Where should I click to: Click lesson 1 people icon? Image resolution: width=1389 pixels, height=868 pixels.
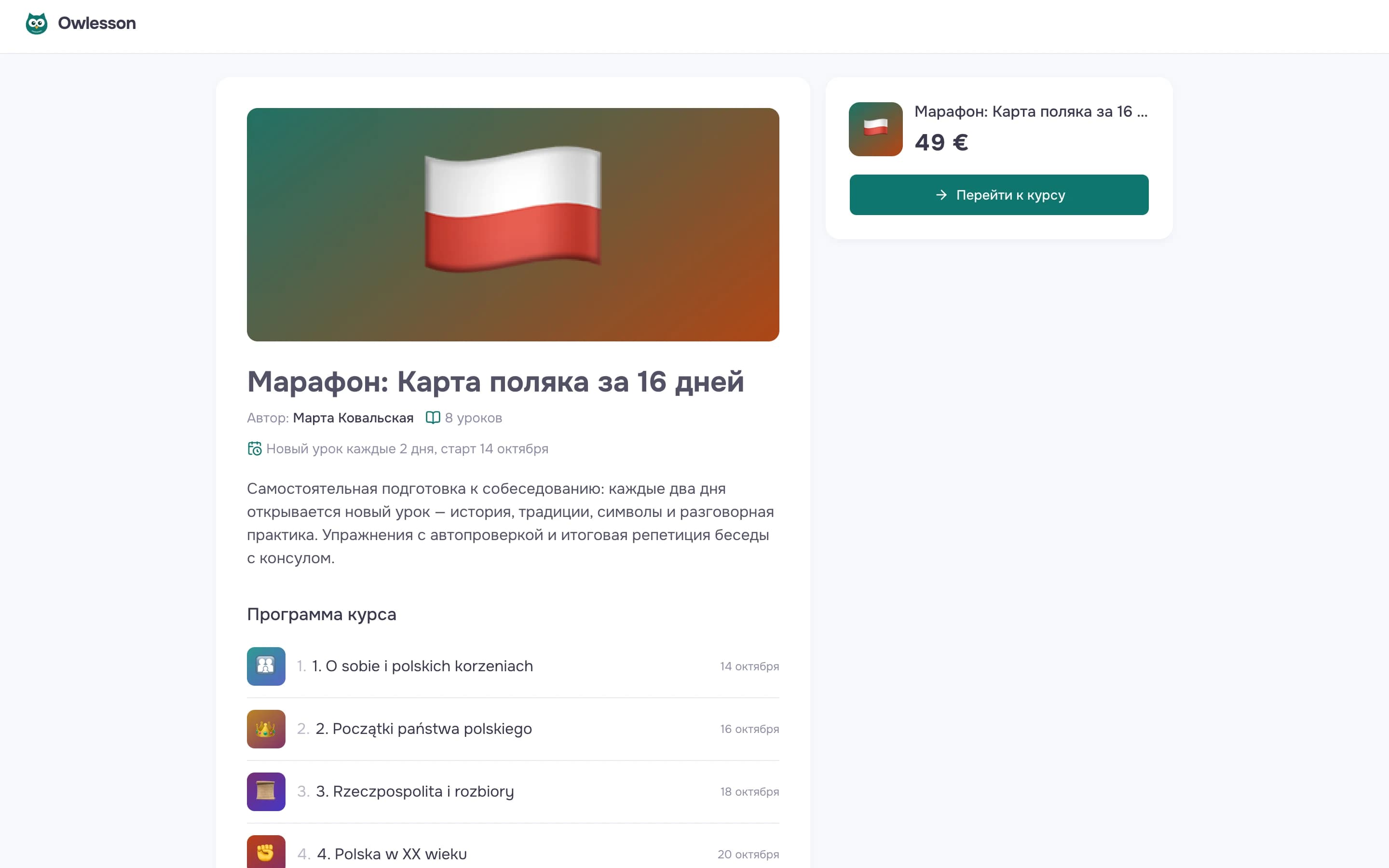(x=266, y=666)
